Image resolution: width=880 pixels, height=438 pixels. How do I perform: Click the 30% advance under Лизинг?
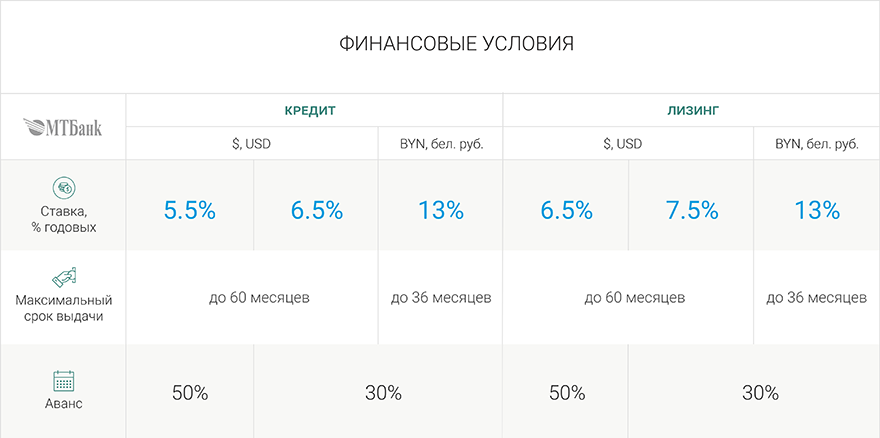tap(760, 393)
